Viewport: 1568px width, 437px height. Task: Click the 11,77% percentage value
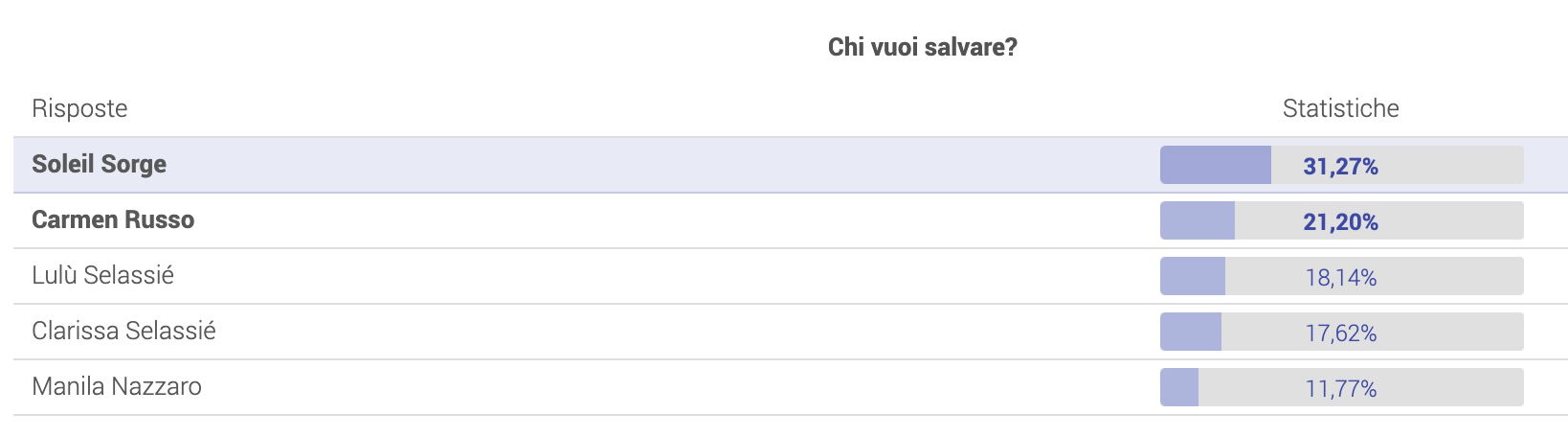point(1341,389)
